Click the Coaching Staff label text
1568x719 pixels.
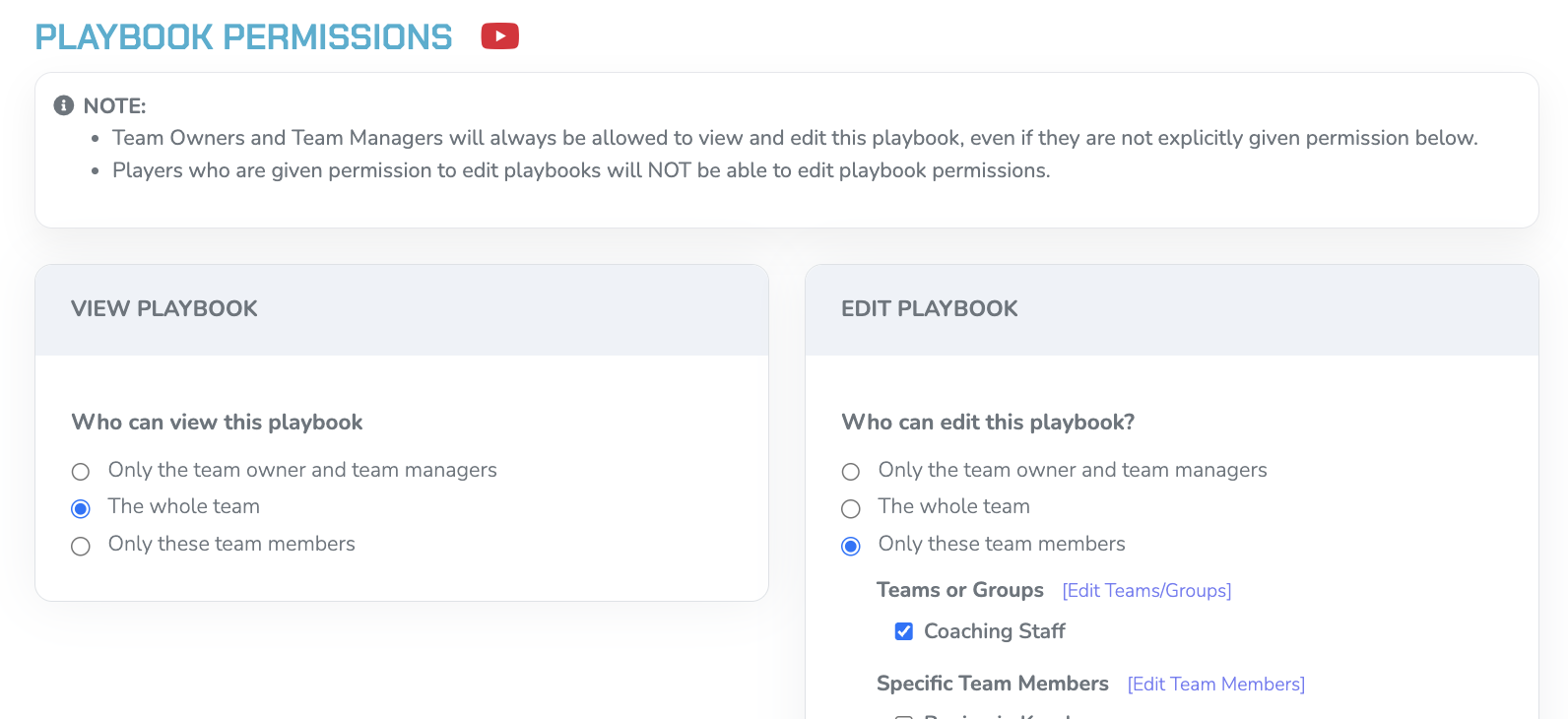995,631
